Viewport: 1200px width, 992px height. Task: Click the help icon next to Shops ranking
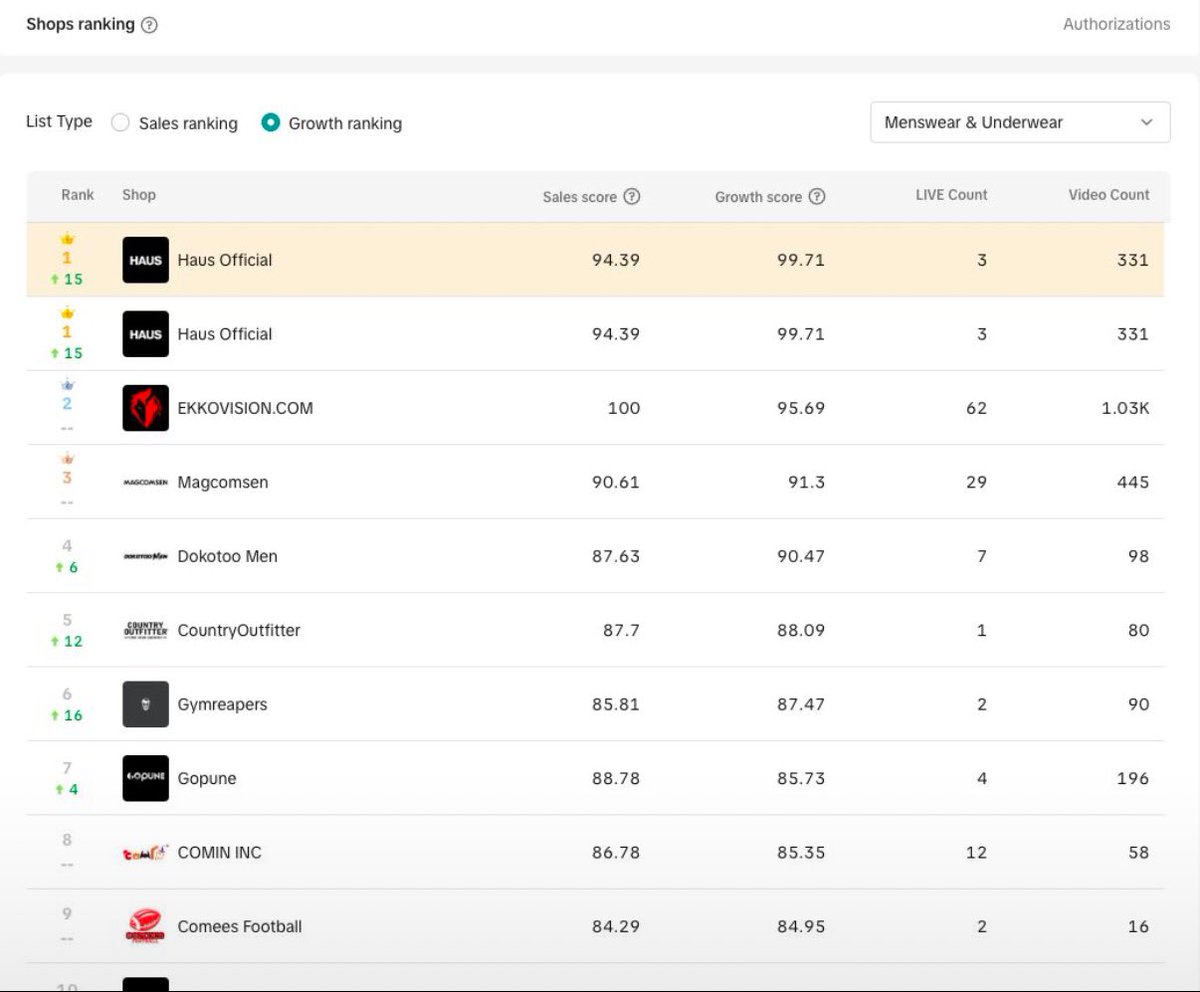(x=149, y=25)
